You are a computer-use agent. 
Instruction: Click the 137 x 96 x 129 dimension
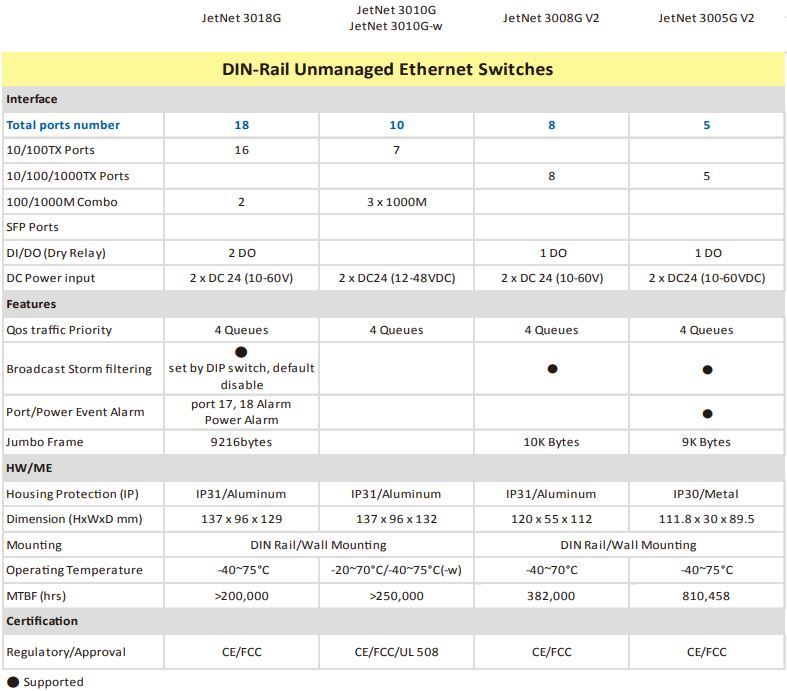coord(241,519)
